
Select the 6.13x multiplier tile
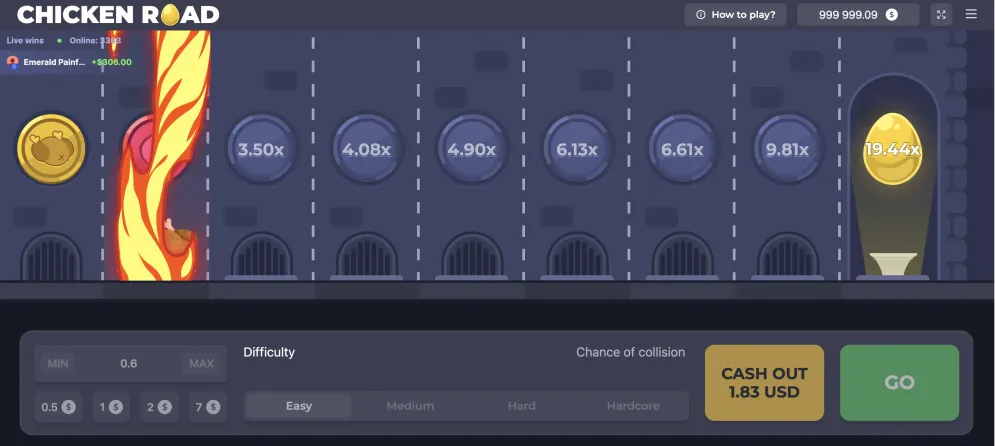pyautogui.click(x=577, y=150)
